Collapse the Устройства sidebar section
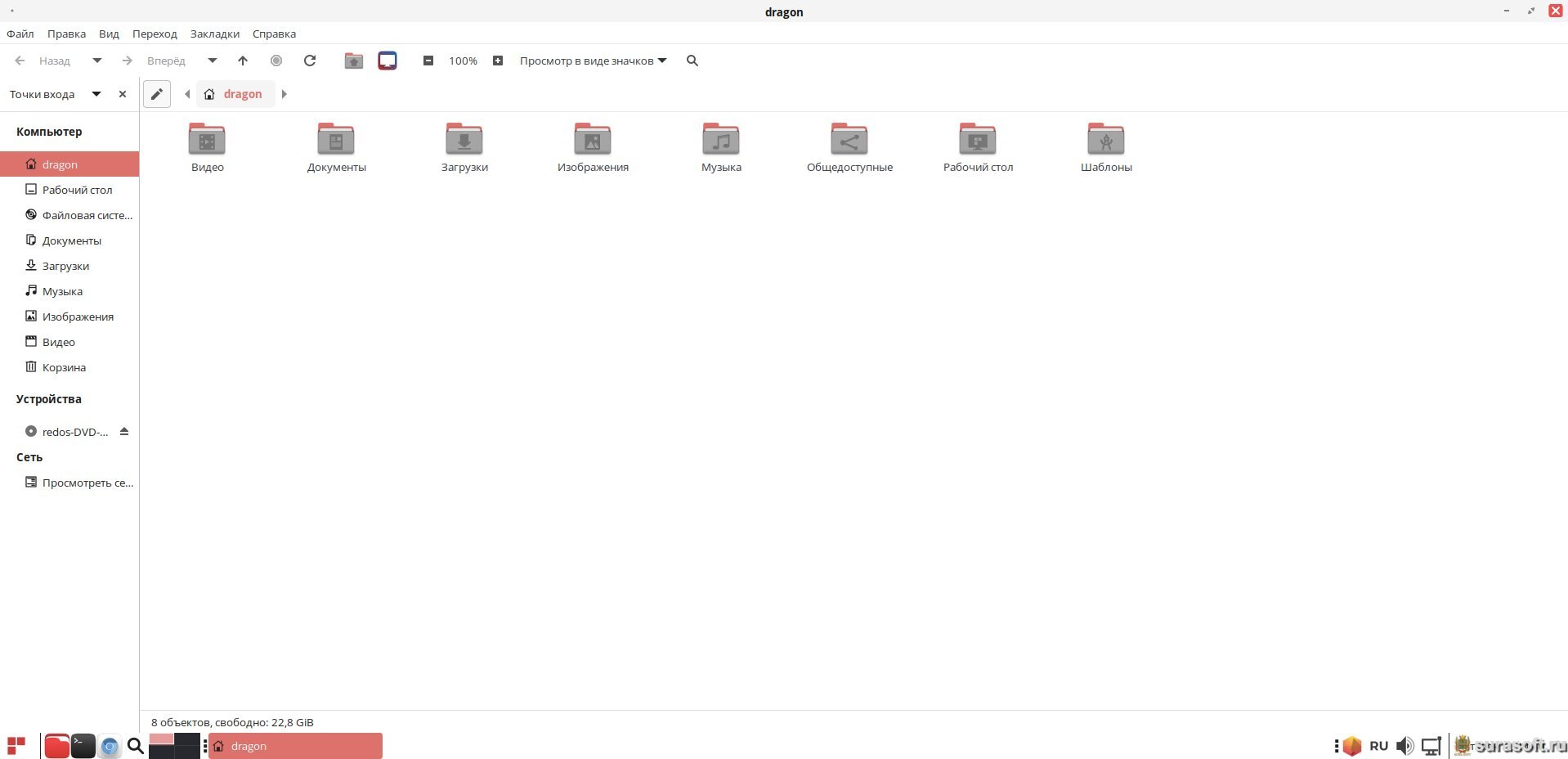1568x759 pixels. point(49,399)
